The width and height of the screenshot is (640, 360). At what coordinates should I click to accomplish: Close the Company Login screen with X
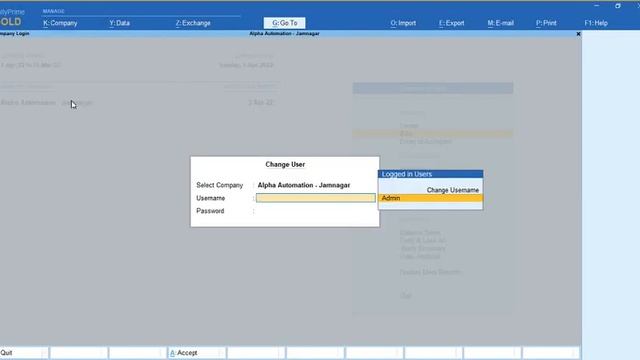pyautogui.click(x=578, y=34)
